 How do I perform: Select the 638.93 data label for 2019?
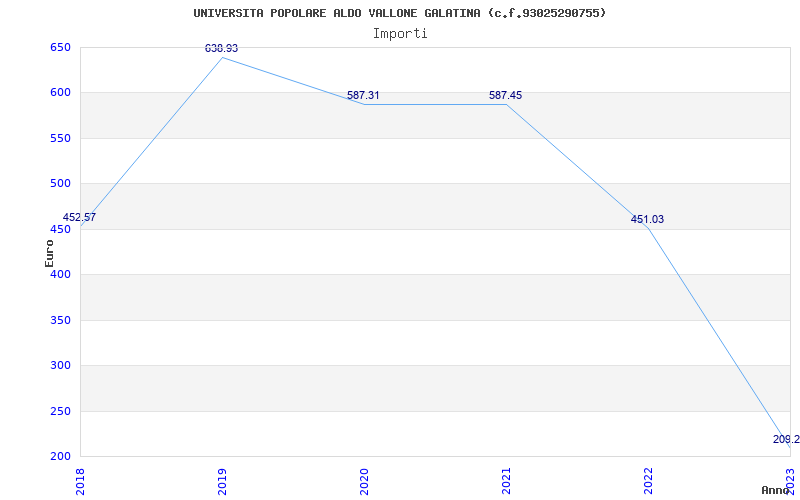point(221,48)
